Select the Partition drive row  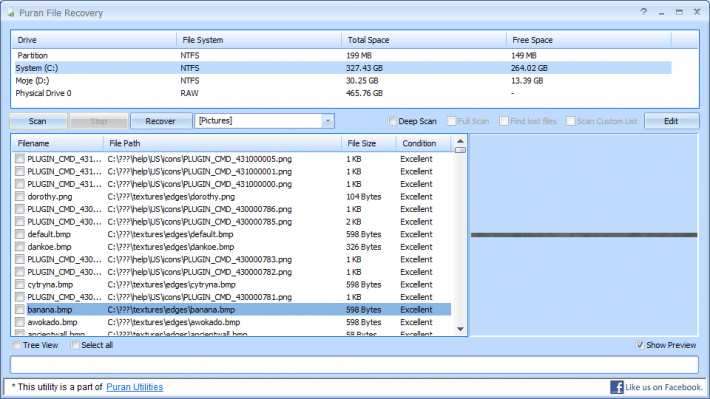point(343,55)
